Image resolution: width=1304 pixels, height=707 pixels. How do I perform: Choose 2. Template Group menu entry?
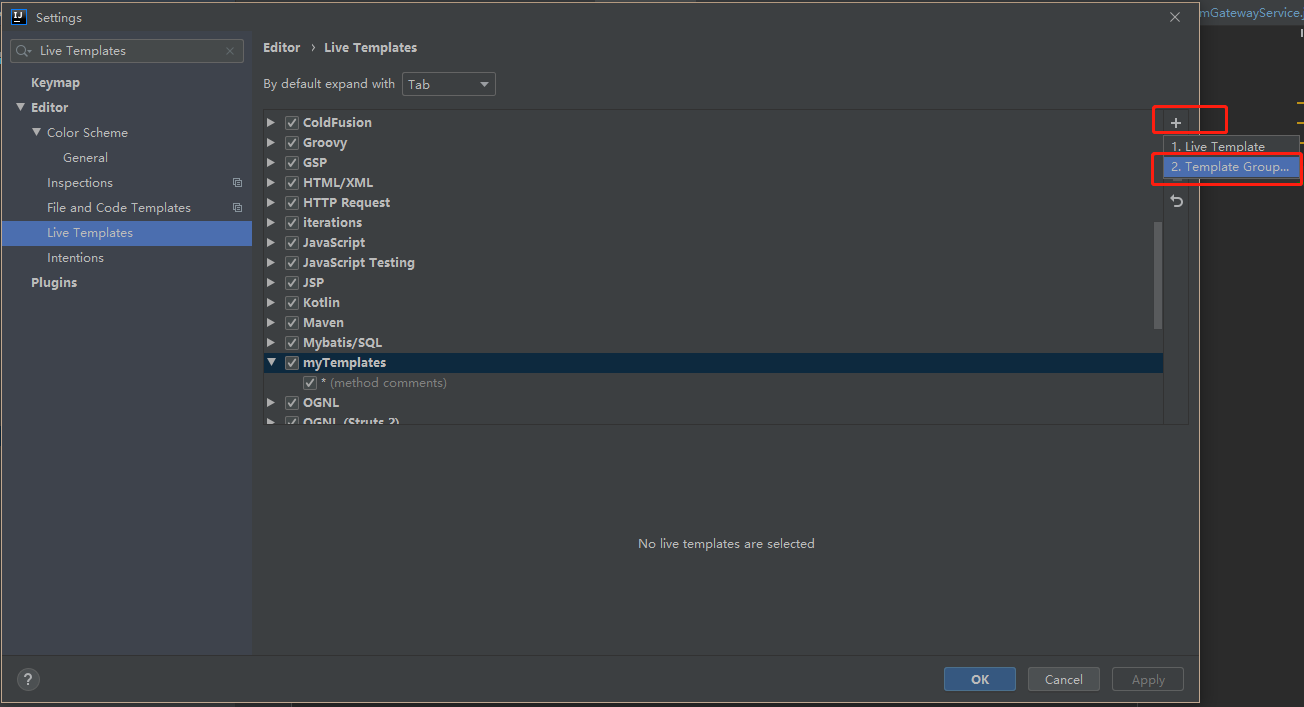point(1231,167)
